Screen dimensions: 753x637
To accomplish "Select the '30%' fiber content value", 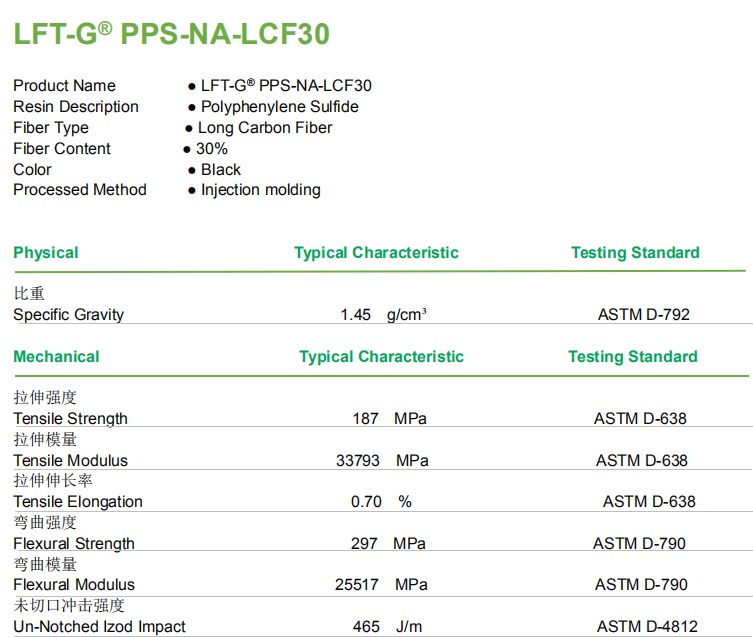I will coord(212,148).
